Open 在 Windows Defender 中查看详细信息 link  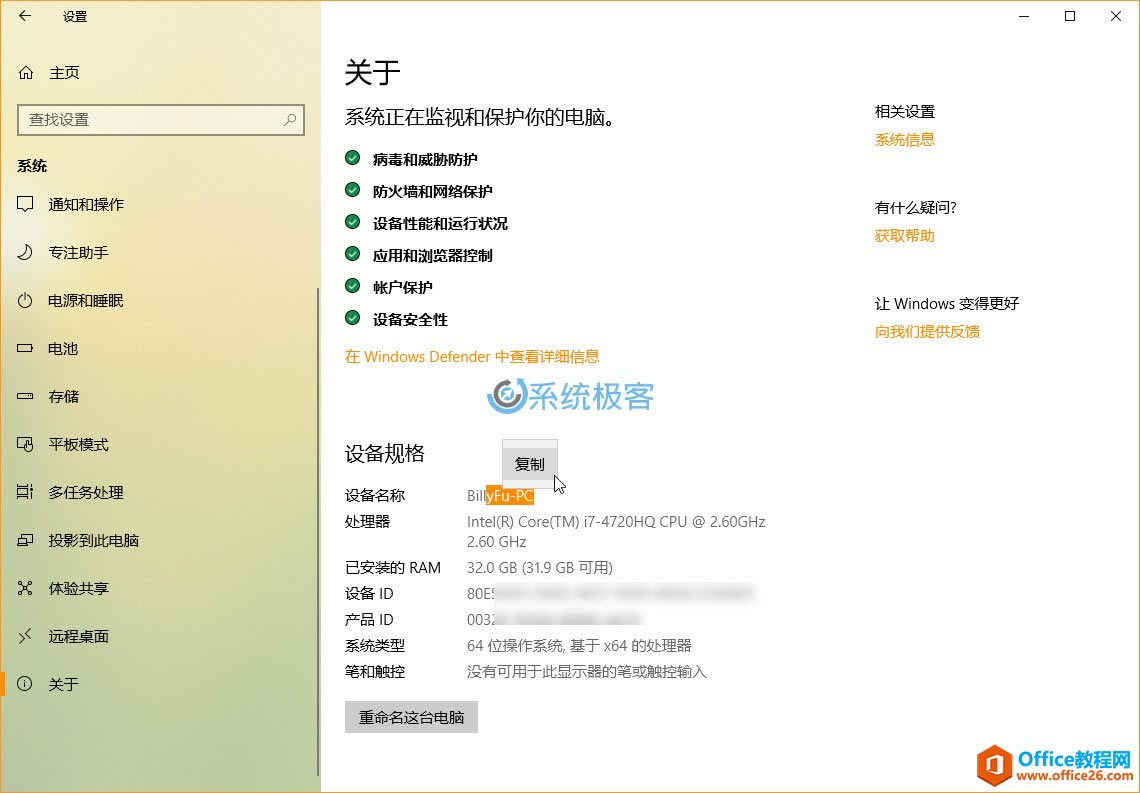click(472, 357)
